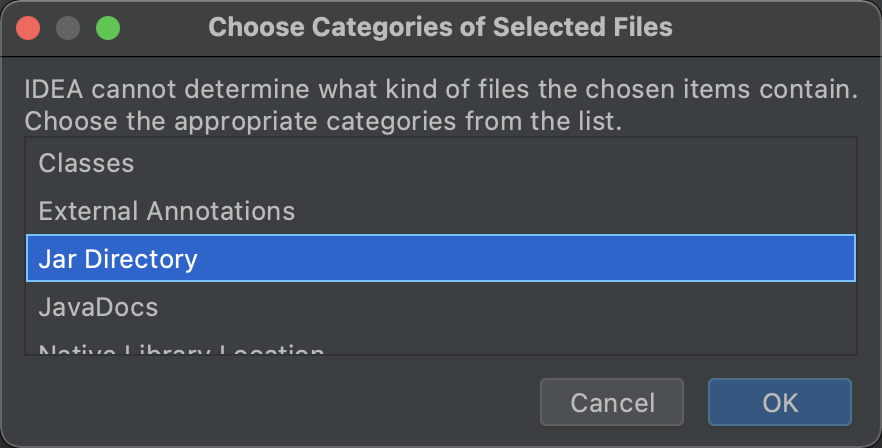
Task: Pick the partially visible Native Library Location item
Action: (x=181, y=350)
